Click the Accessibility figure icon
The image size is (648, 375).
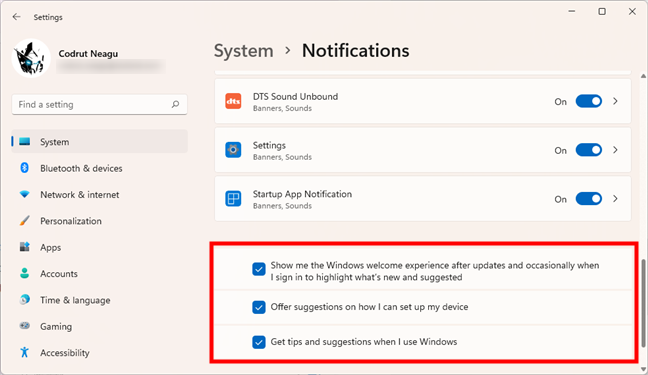pyautogui.click(x=24, y=352)
